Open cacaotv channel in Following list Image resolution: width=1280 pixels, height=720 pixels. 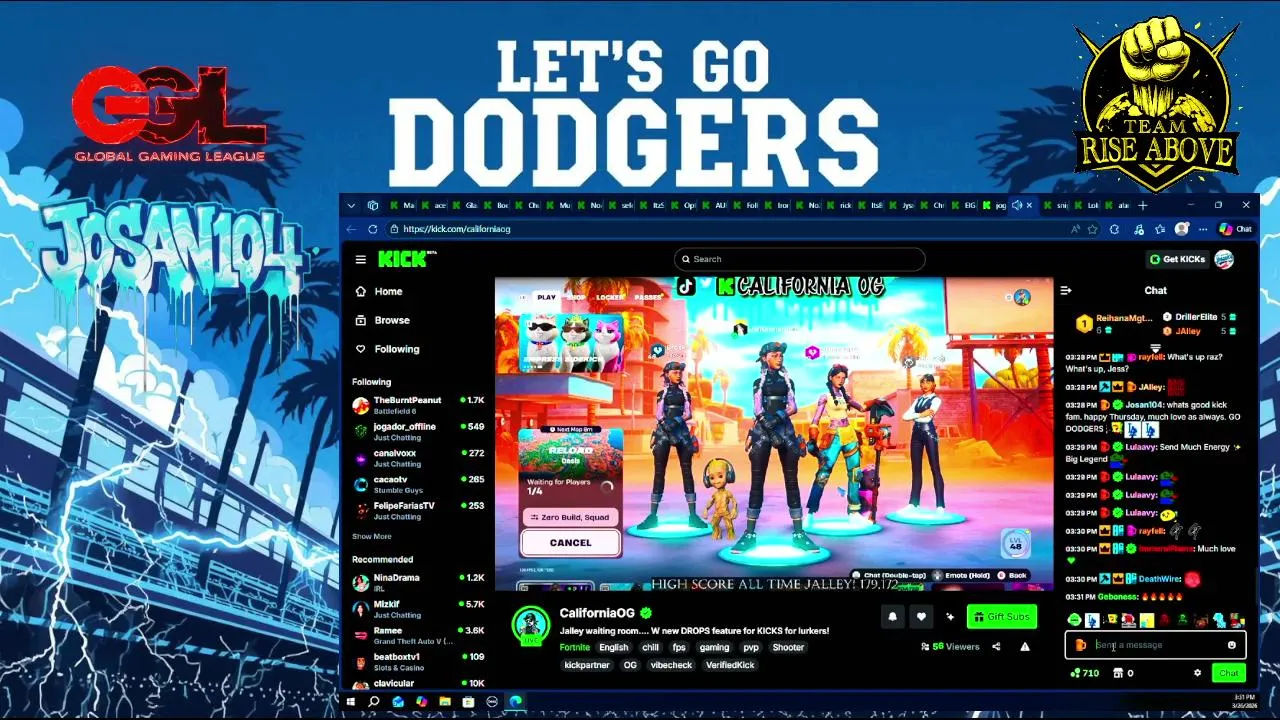[x=418, y=484]
